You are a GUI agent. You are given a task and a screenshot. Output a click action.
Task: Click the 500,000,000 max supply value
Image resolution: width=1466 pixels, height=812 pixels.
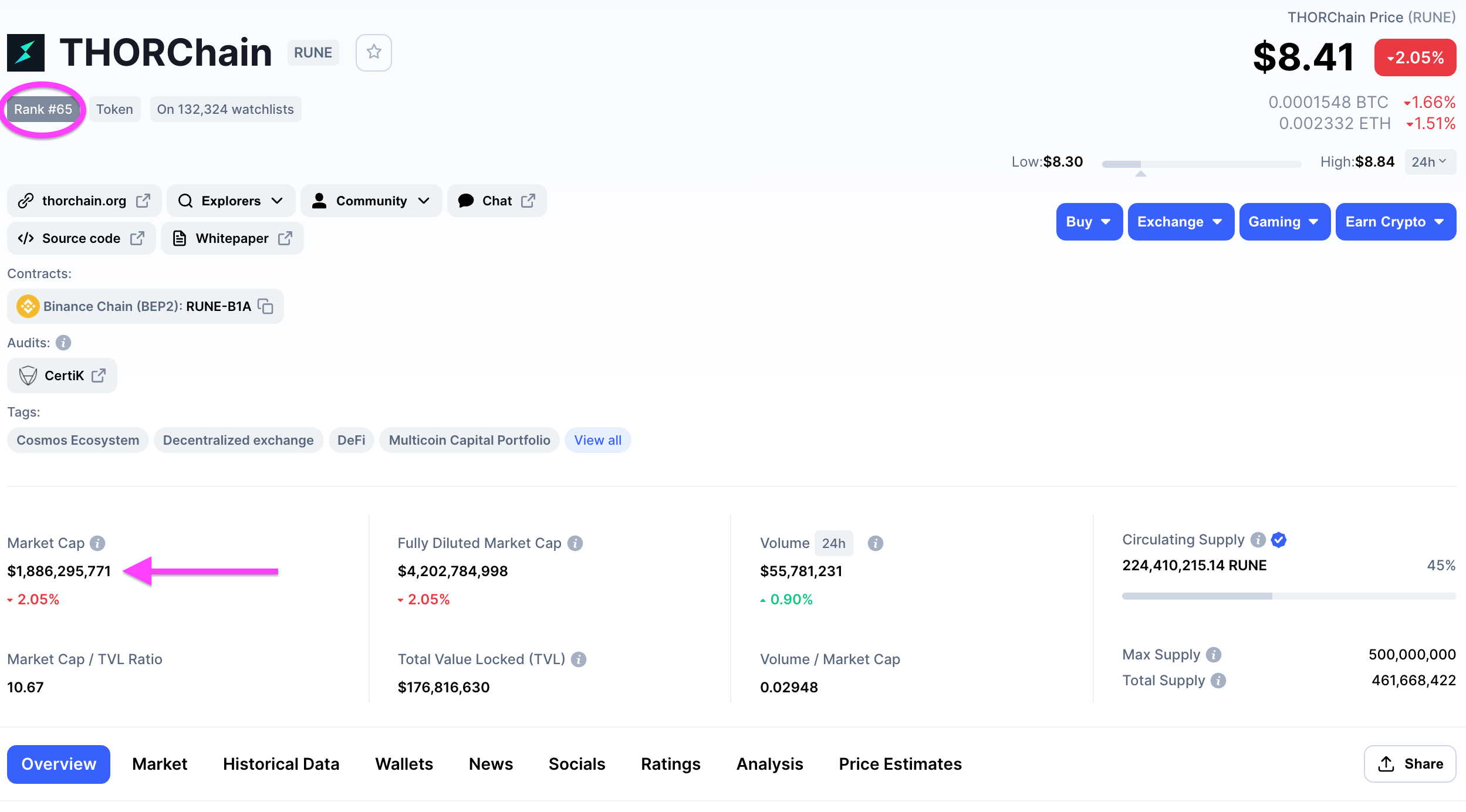[x=1412, y=655]
